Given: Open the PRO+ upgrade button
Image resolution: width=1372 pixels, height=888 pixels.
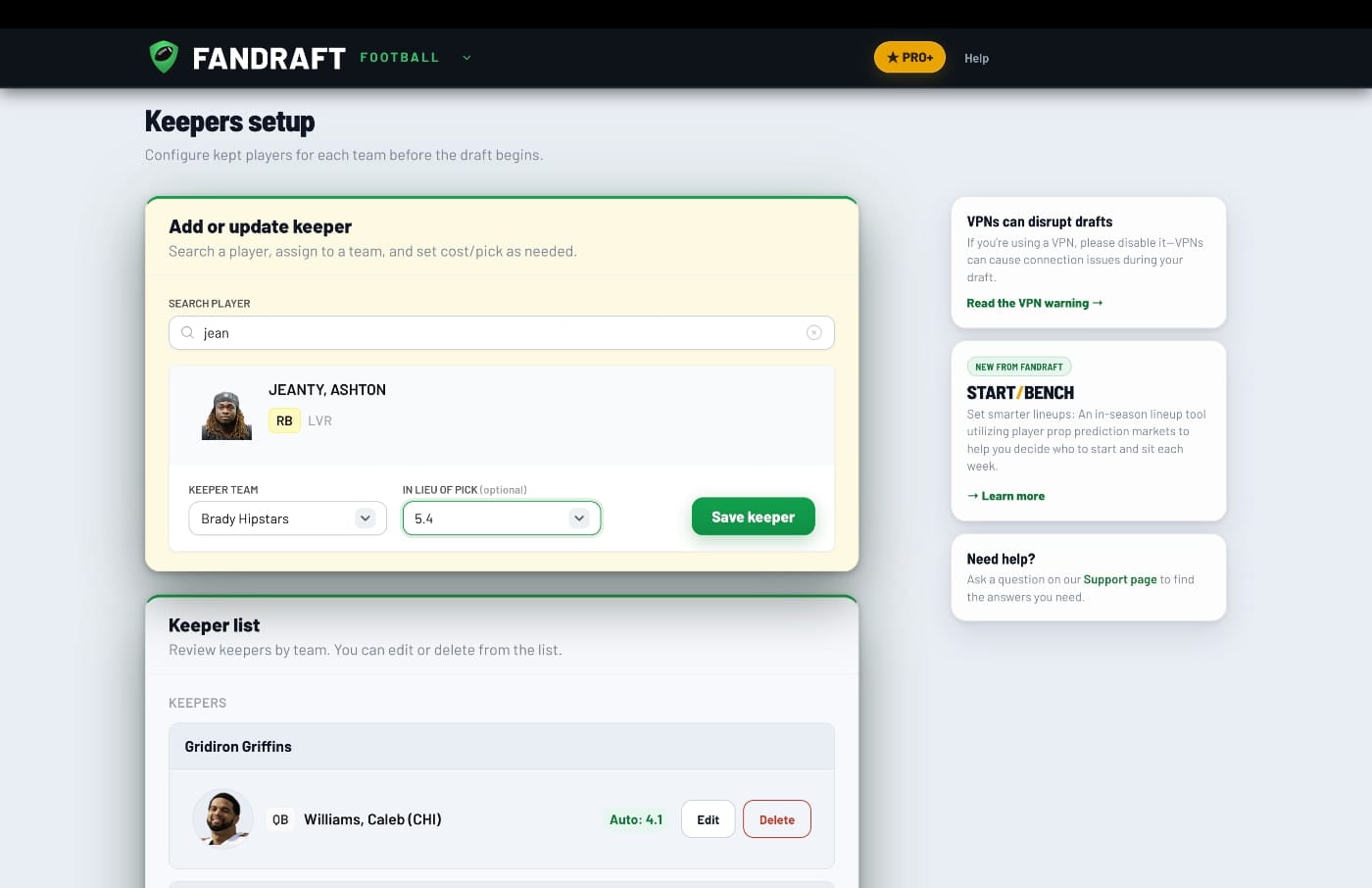Looking at the screenshot, I should click(x=909, y=57).
